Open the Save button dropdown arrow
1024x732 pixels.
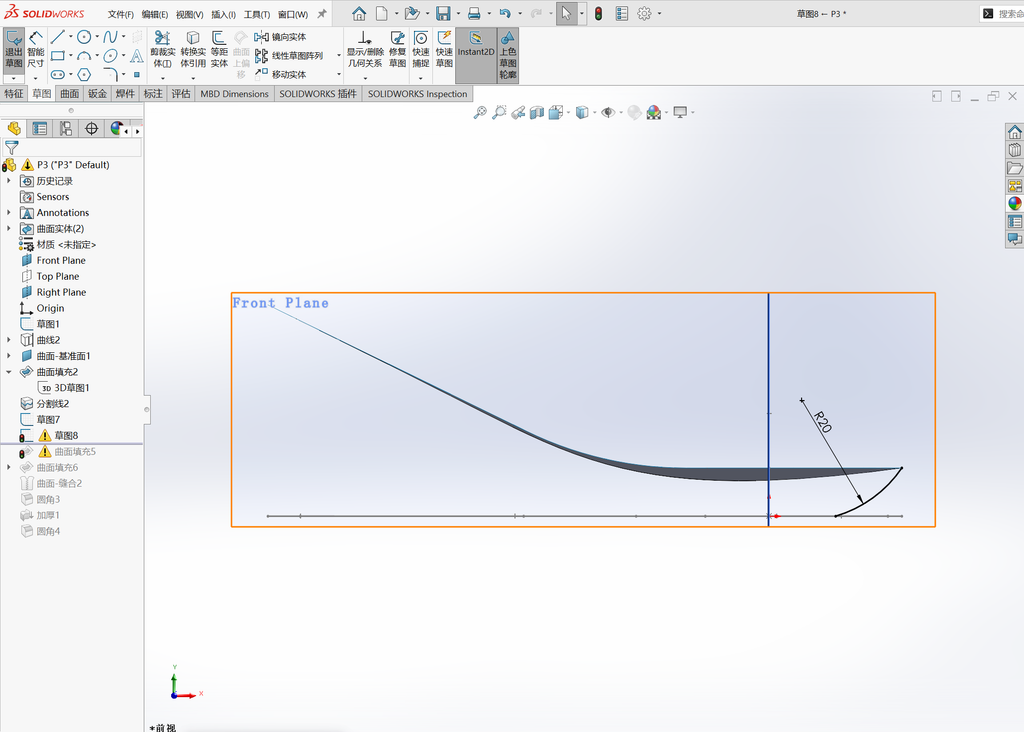pyautogui.click(x=457, y=14)
